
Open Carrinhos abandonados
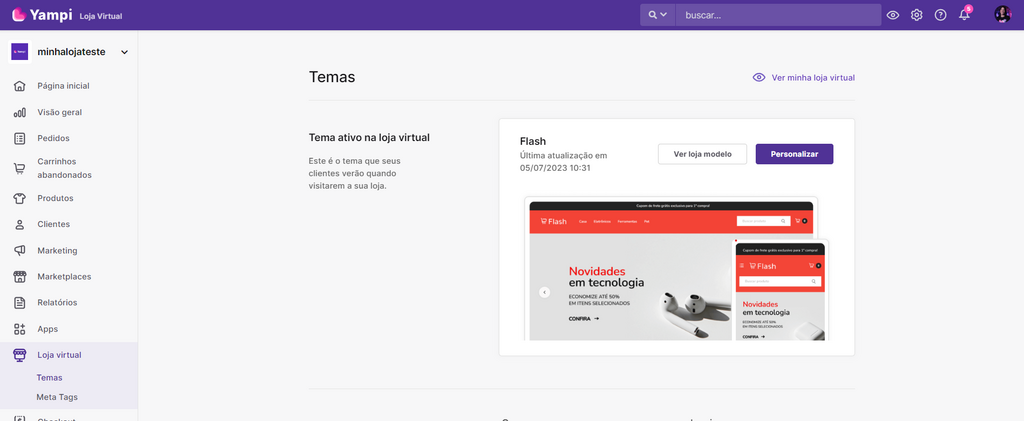[x=64, y=168]
